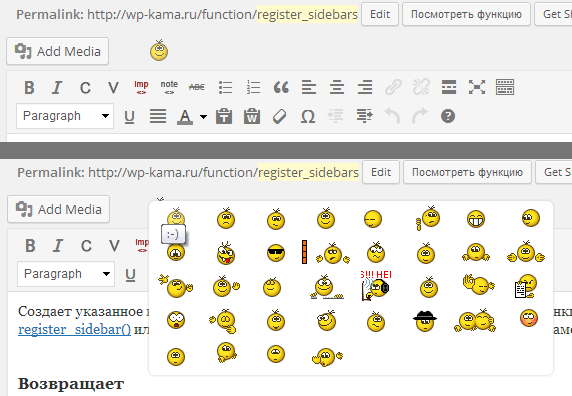Open the Paragraph format dropdown in upper editor
Screen dimensions: 572x396
pos(65,116)
